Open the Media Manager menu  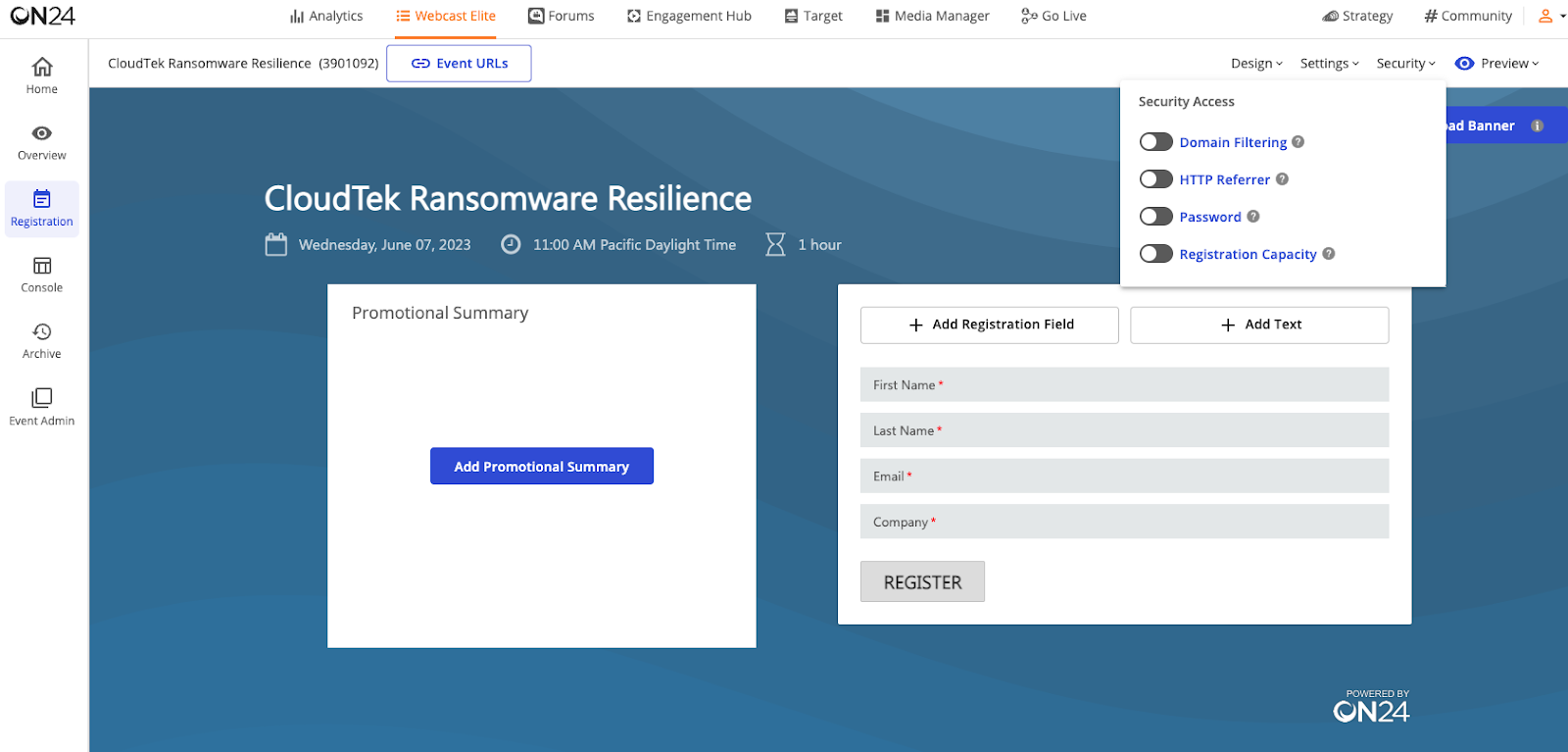coord(932,16)
